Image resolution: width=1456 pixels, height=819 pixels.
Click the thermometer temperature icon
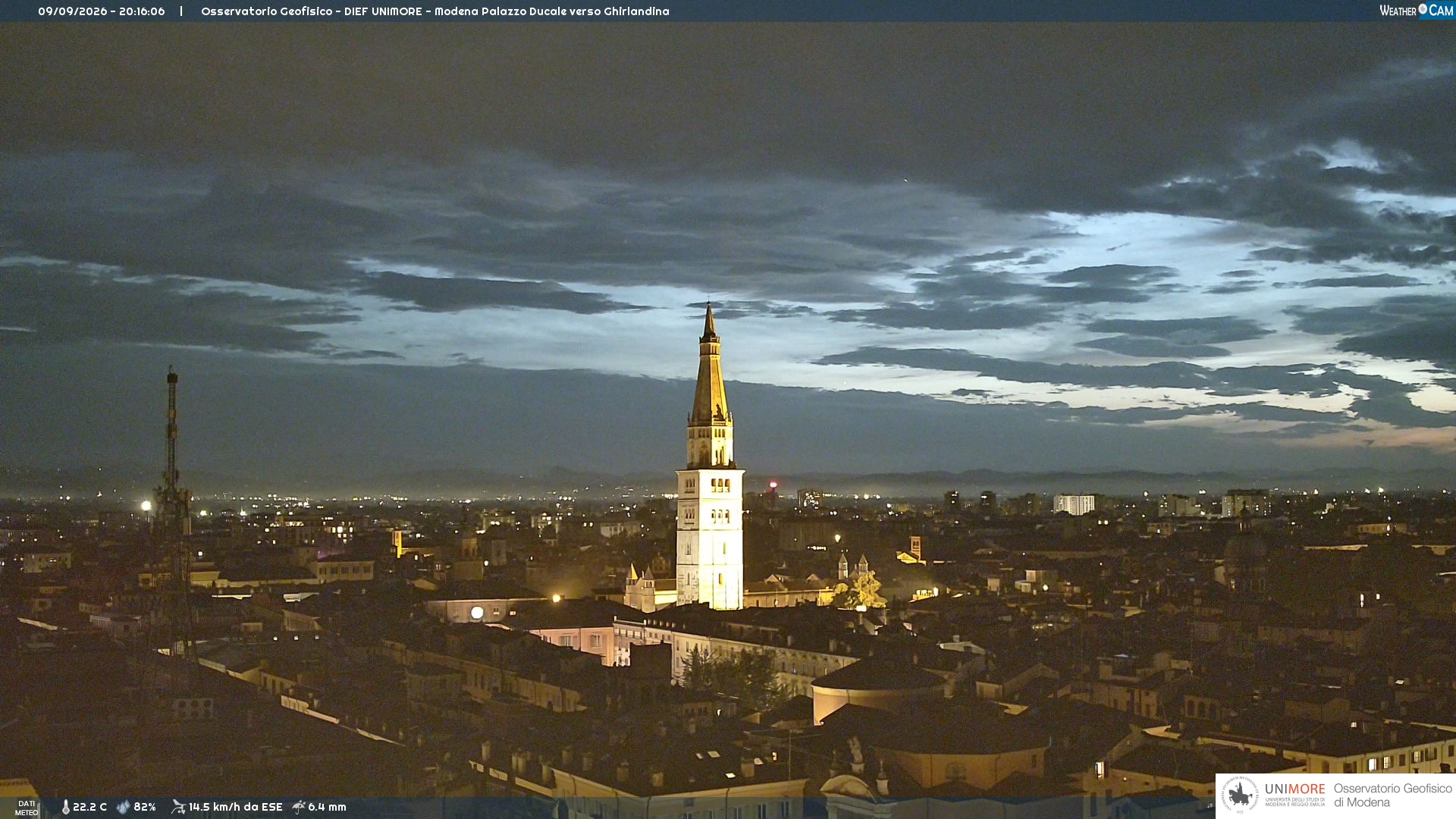(65, 807)
